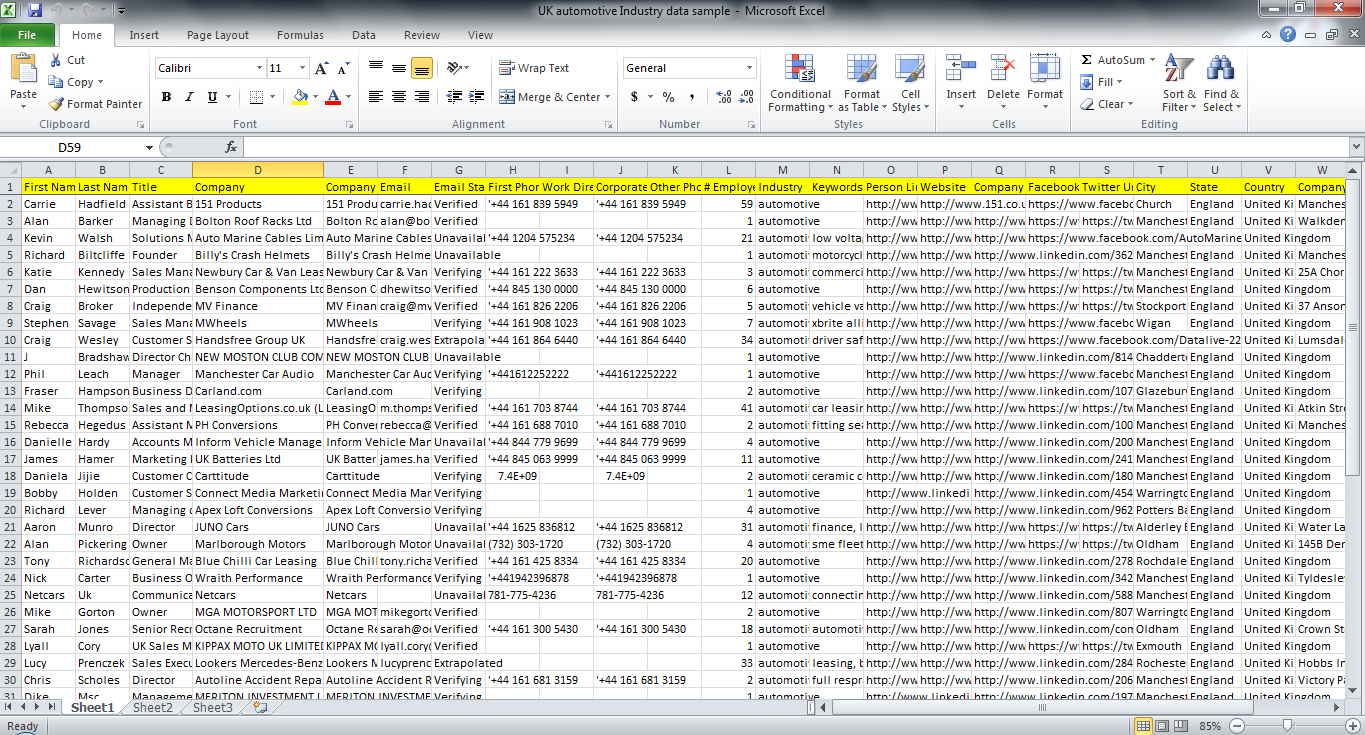
Task: Toggle Italic text formatting
Action: pyautogui.click(x=189, y=97)
